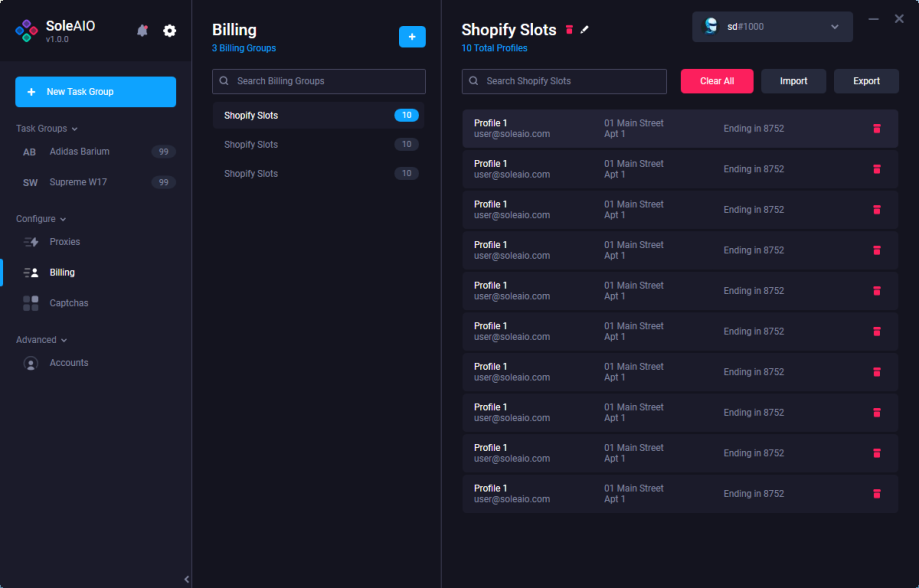Click the v1.0.0 version label
Image resolution: width=919 pixels, height=588 pixels.
(57, 39)
